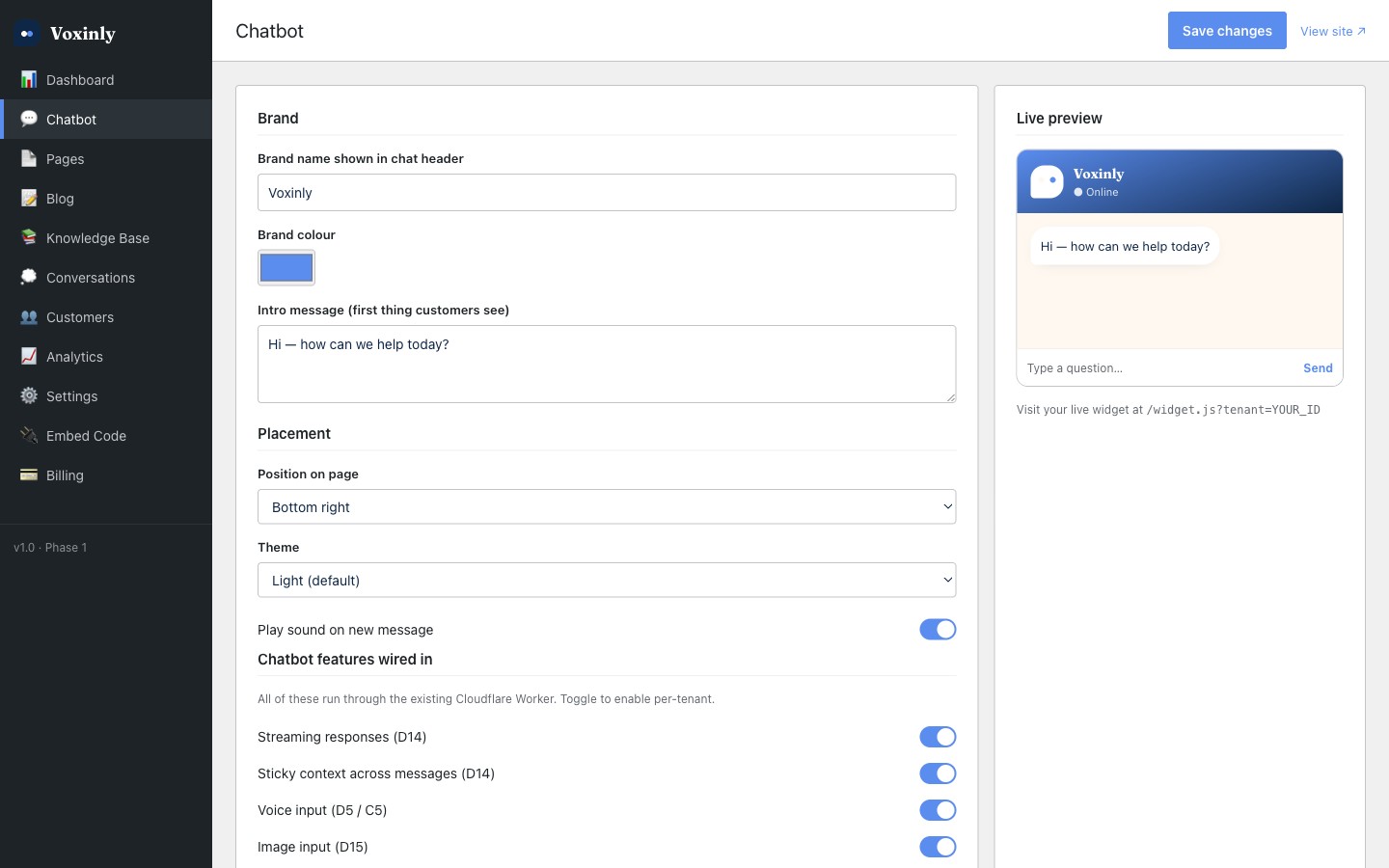This screenshot has width=1389, height=868.
Task: Click the Dashboard chart icon
Action: click(x=29, y=79)
